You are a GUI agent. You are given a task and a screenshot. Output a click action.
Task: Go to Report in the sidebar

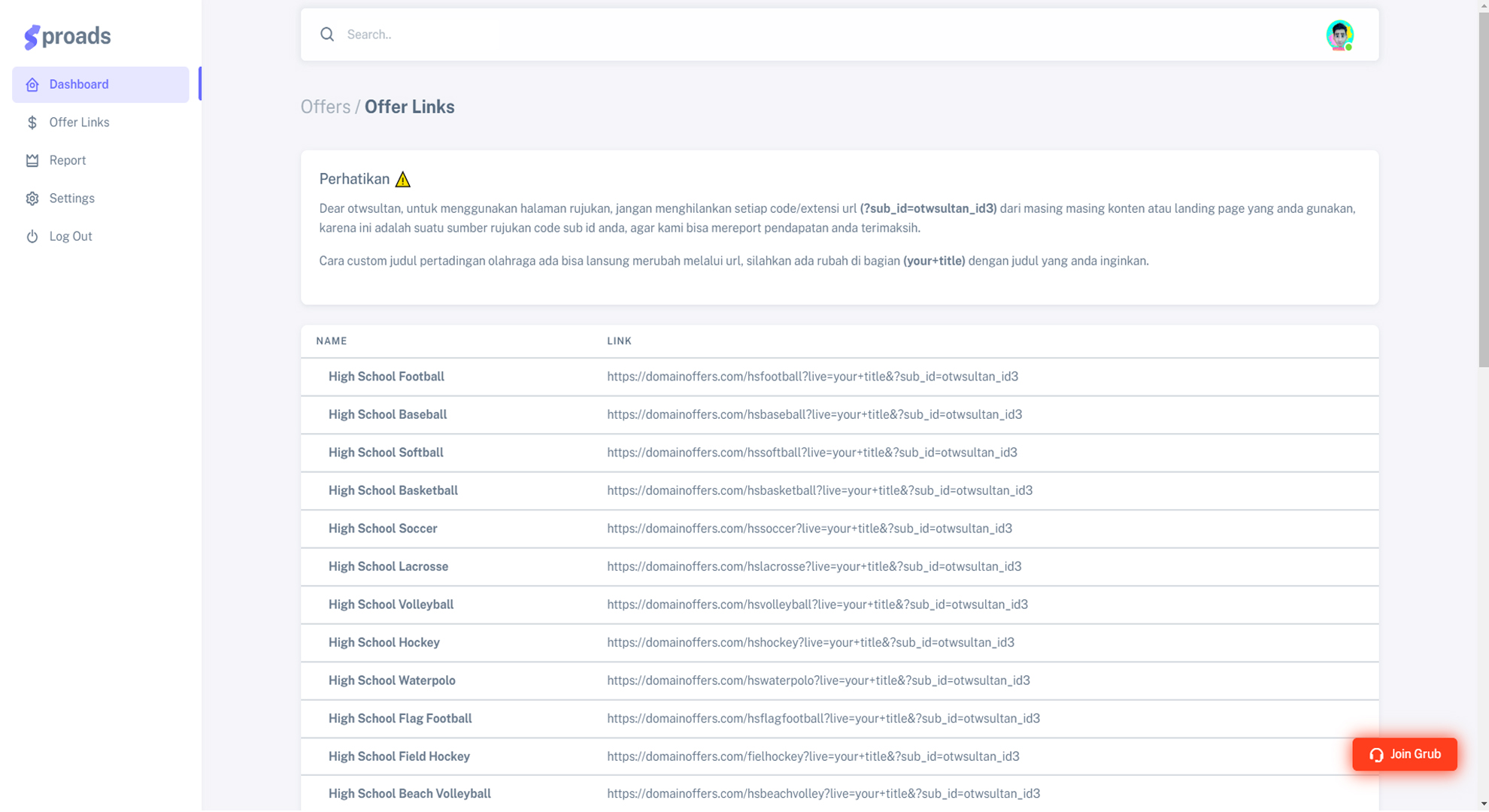click(68, 161)
